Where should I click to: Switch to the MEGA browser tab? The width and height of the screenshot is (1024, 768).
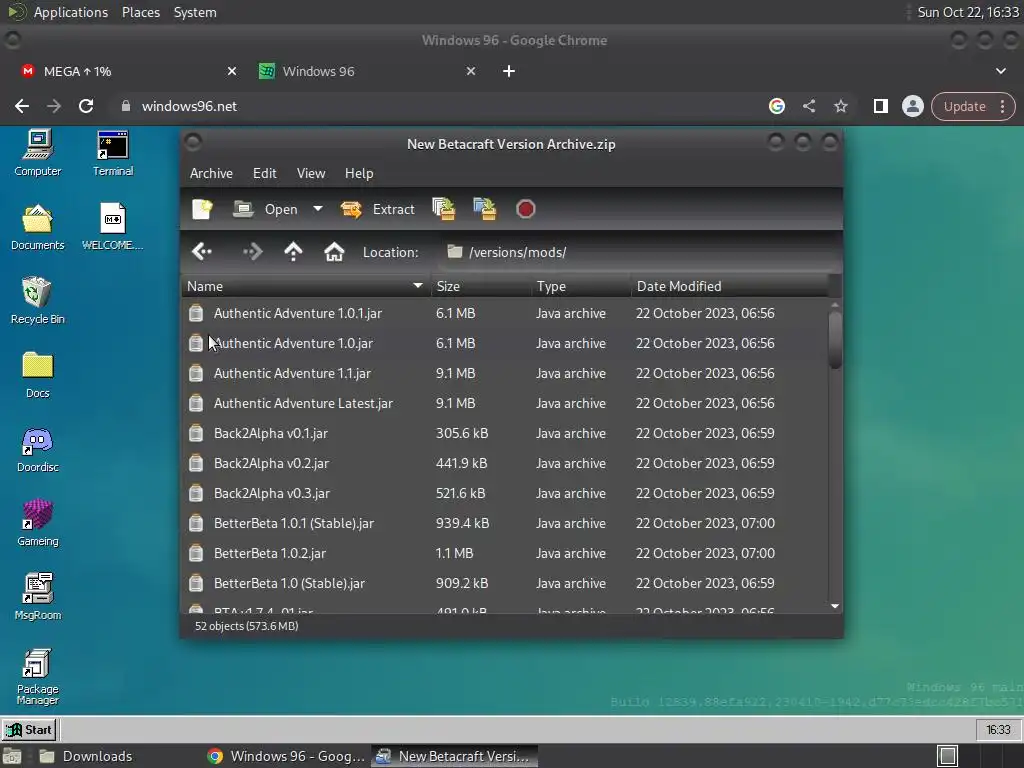(x=128, y=71)
